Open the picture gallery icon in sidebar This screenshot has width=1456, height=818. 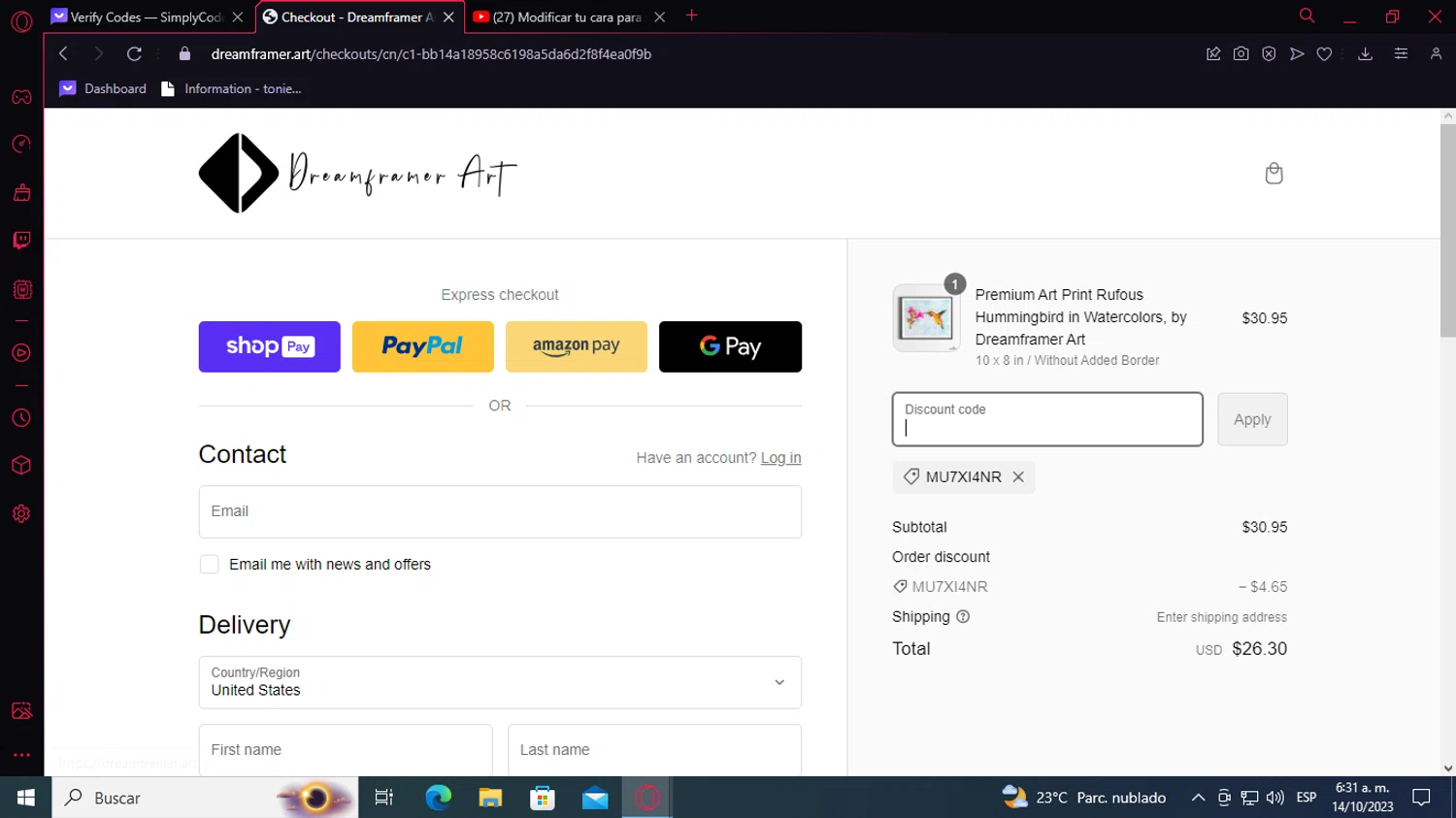(21, 711)
